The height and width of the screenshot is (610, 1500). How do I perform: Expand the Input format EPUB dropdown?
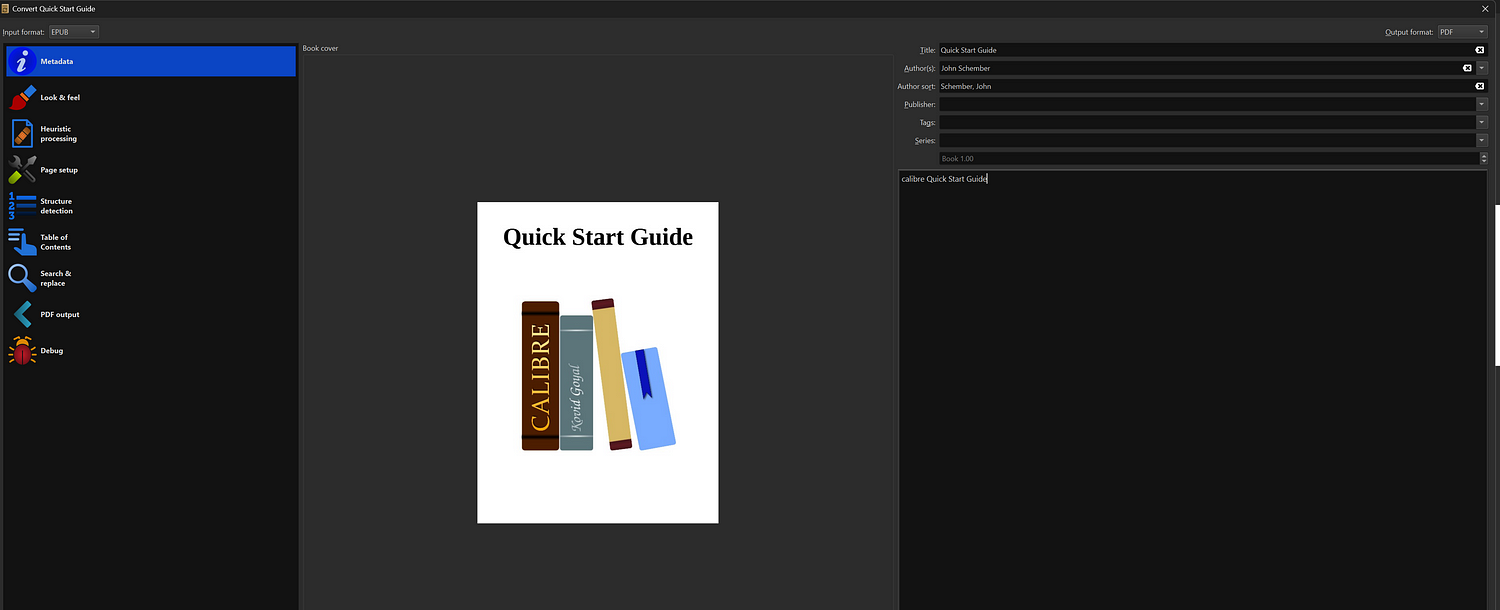[73, 32]
